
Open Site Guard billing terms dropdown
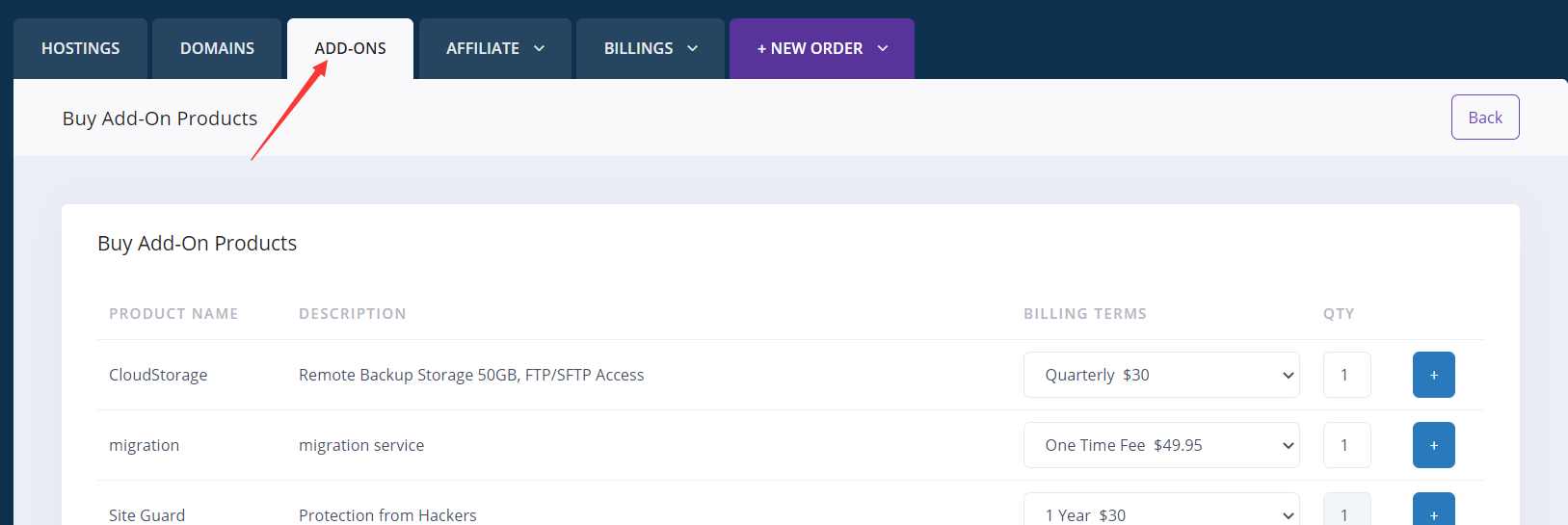coord(1160,513)
